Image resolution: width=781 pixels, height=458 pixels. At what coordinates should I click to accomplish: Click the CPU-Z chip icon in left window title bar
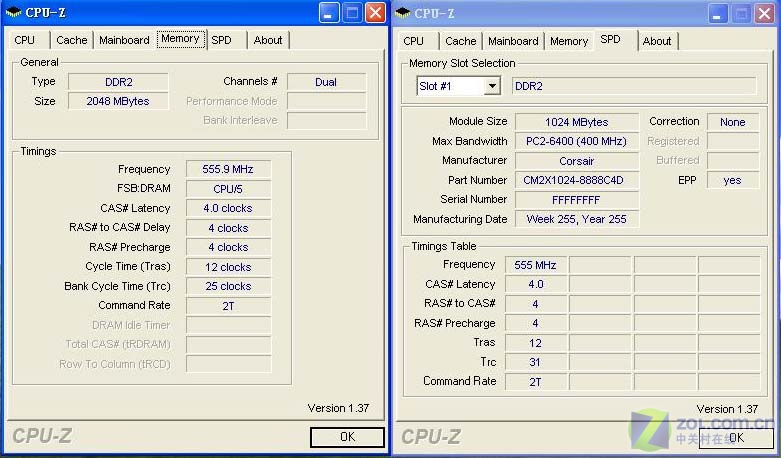click(x=13, y=12)
